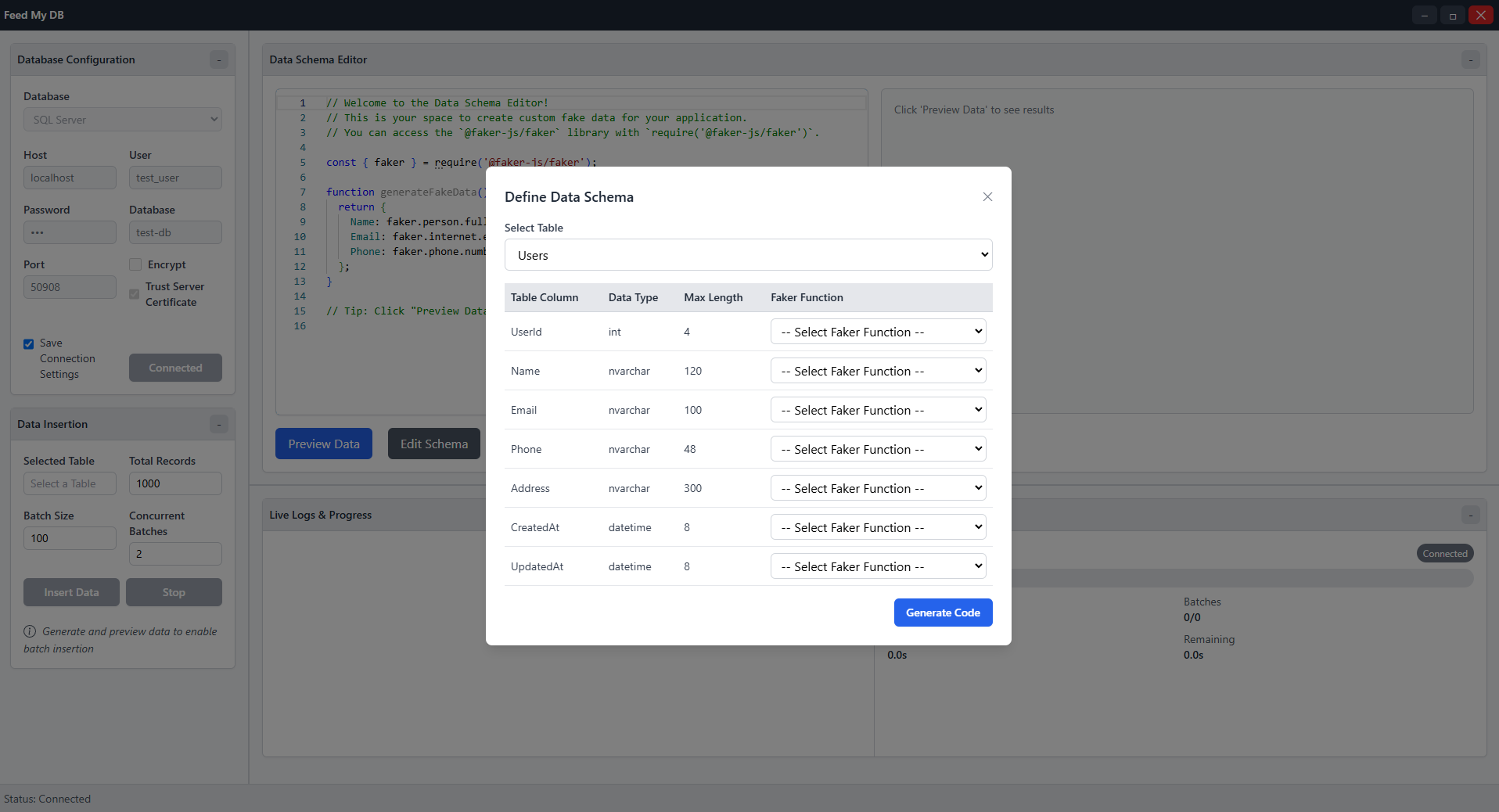Open the Select Table dropdown showing Users
Image resolution: width=1499 pixels, height=812 pixels.
(749, 255)
